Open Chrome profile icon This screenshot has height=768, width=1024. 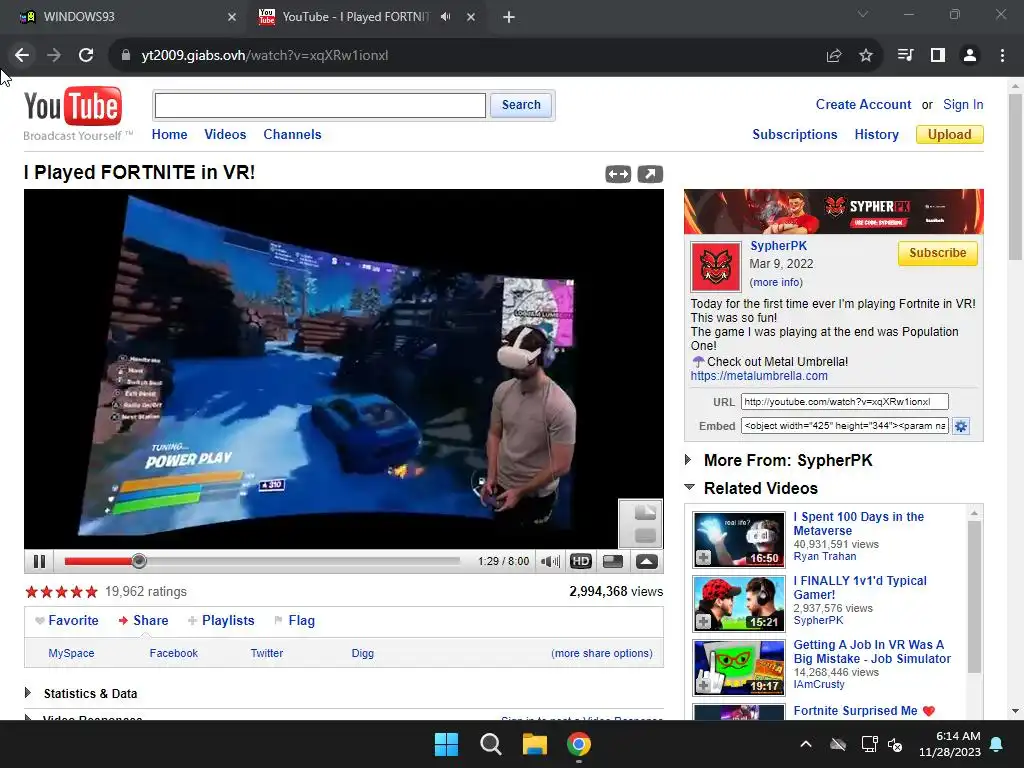pyautogui.click(x=970, y=56)
